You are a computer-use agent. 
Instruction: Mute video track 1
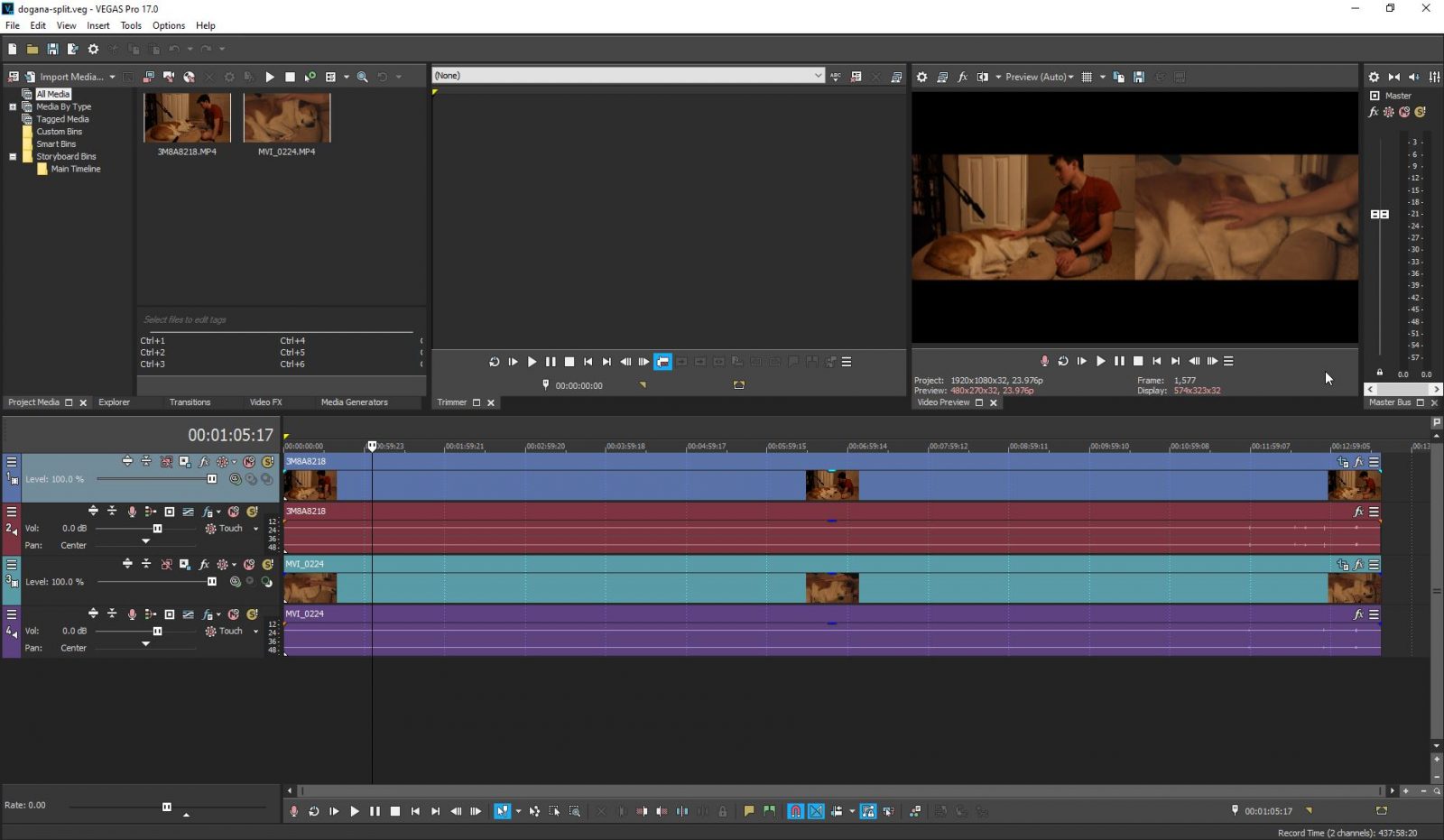pyautogui.click(x=249, y=461)
